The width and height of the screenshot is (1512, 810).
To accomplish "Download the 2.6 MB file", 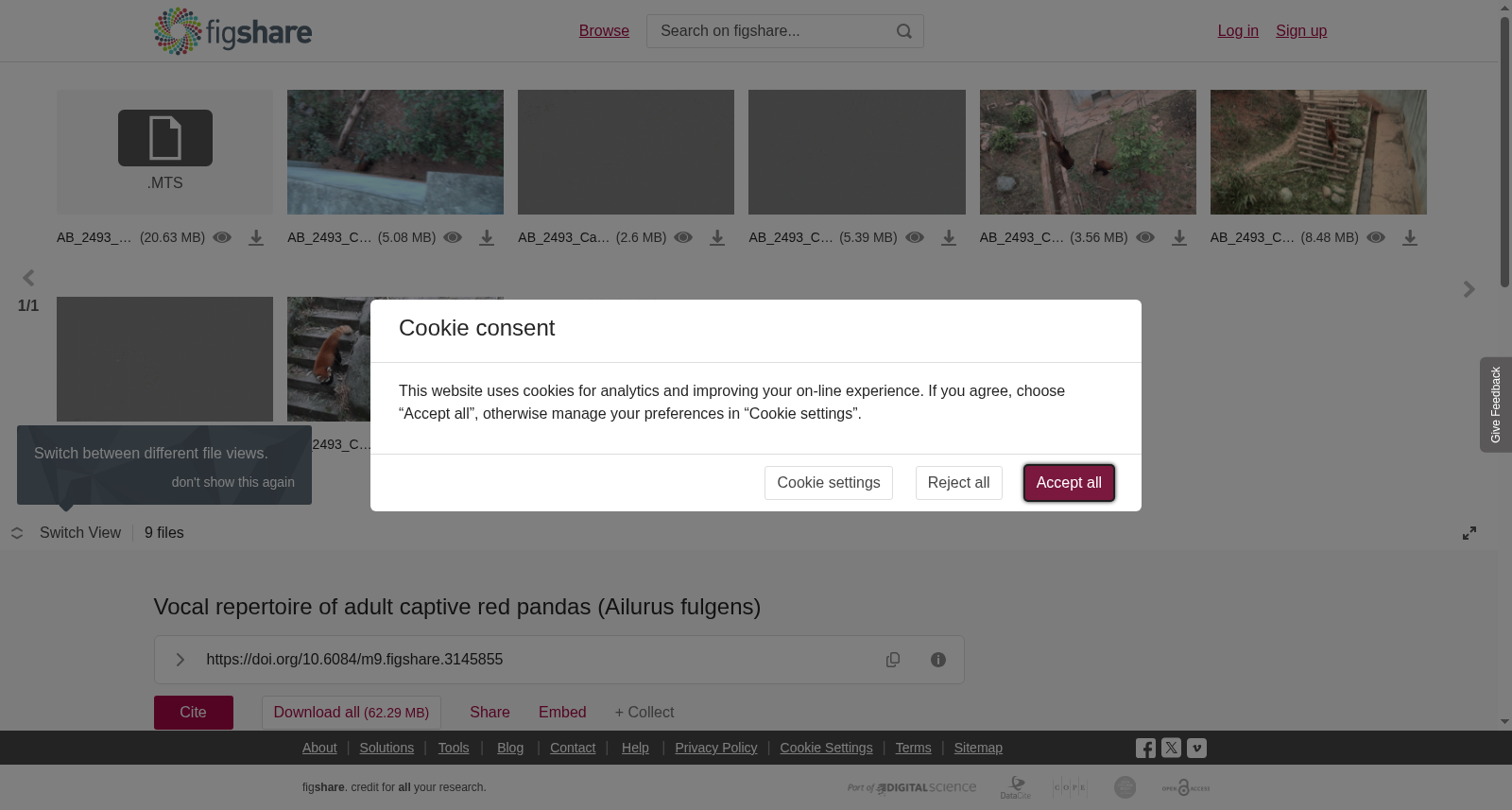I will click(717, 238).
